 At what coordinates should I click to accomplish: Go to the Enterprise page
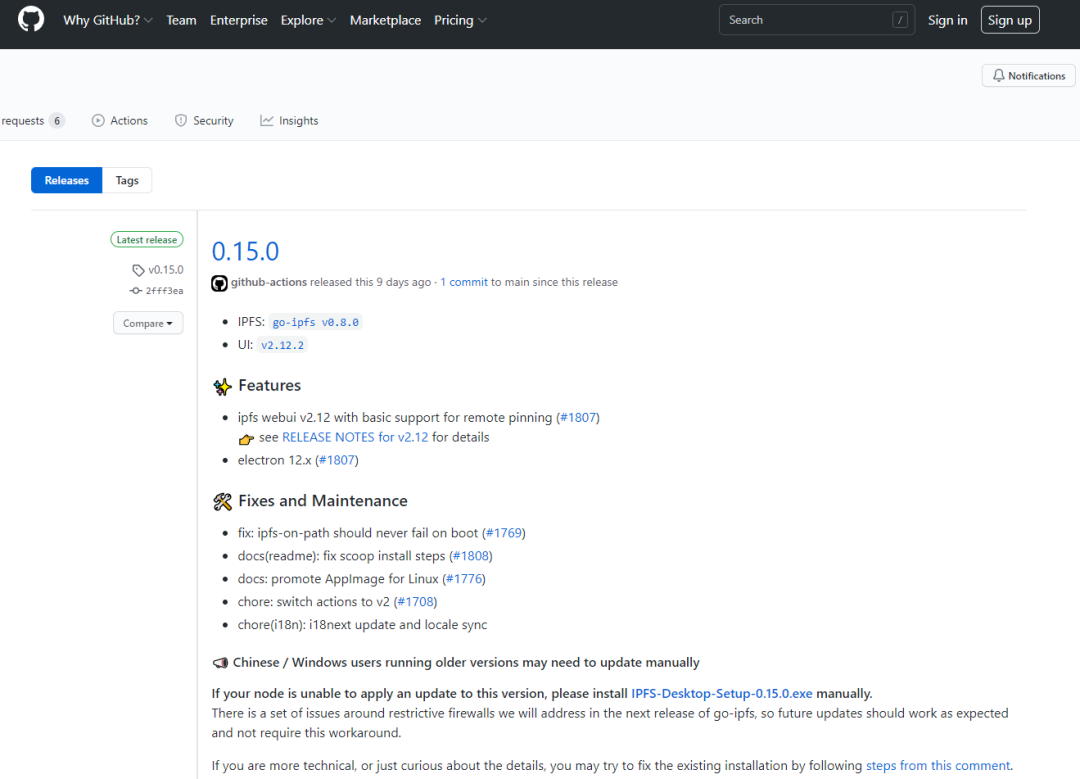pyautogui.click(x=238, y=20)
